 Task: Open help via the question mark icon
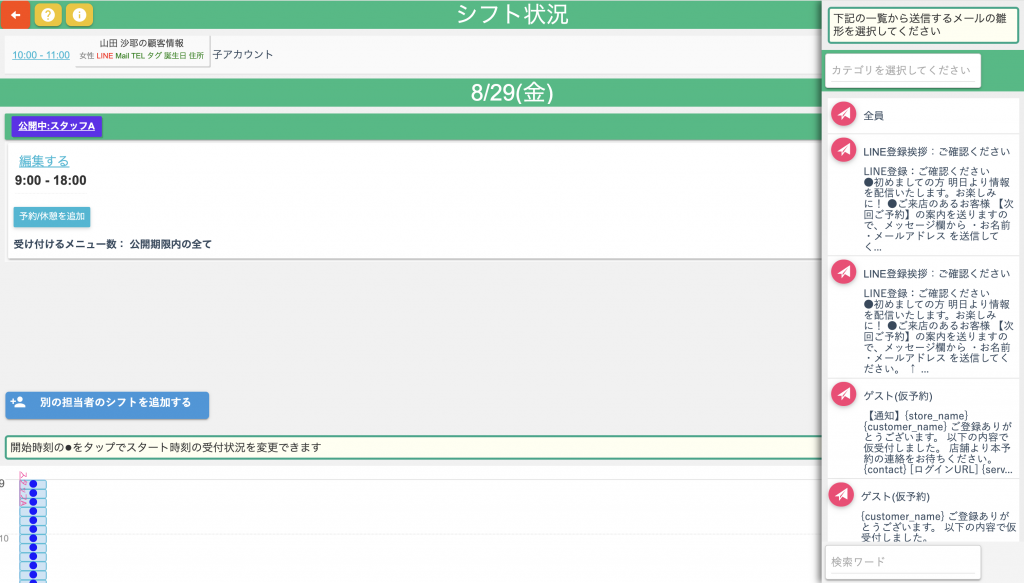[48, 14]
